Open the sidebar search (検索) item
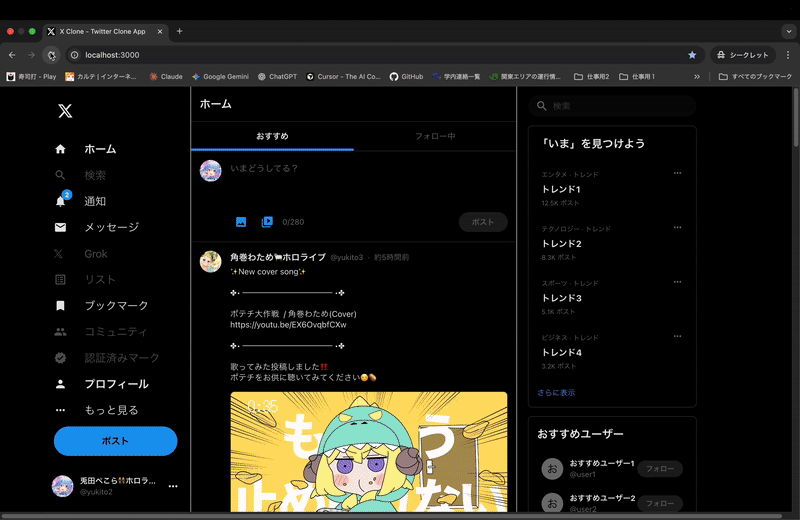 [x=81, y=175]
